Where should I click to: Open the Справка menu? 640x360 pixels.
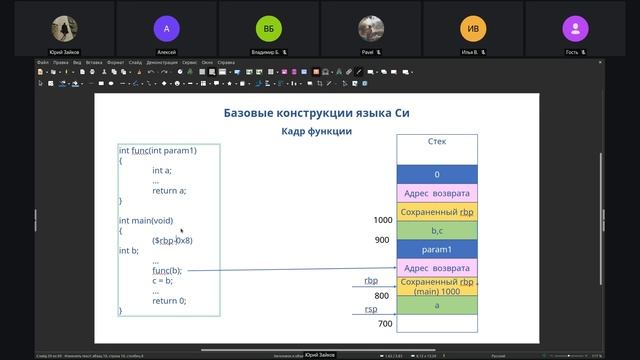[x=226, y=62]
